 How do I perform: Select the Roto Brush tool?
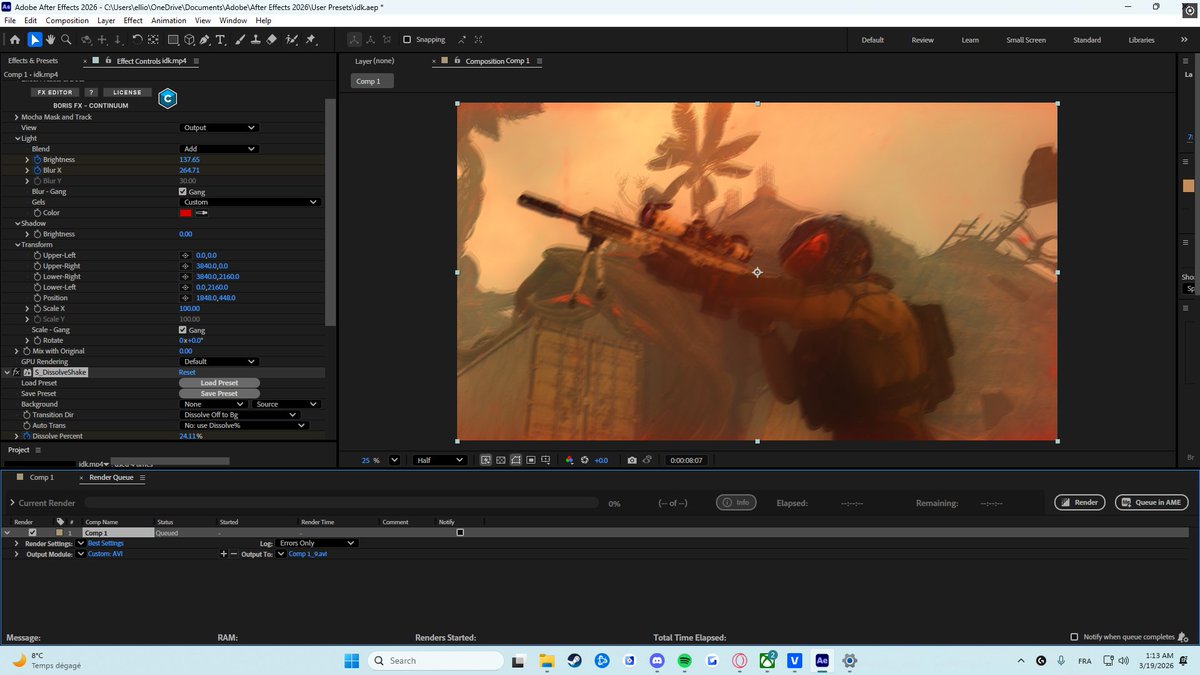point(291,40)
